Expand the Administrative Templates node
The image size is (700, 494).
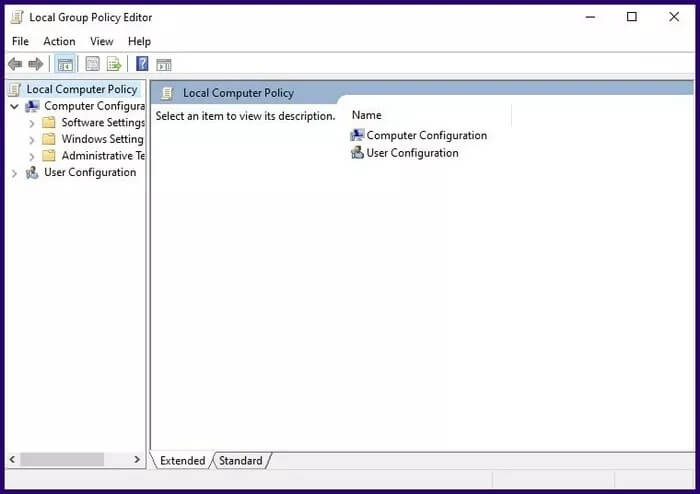click(31, 156)
